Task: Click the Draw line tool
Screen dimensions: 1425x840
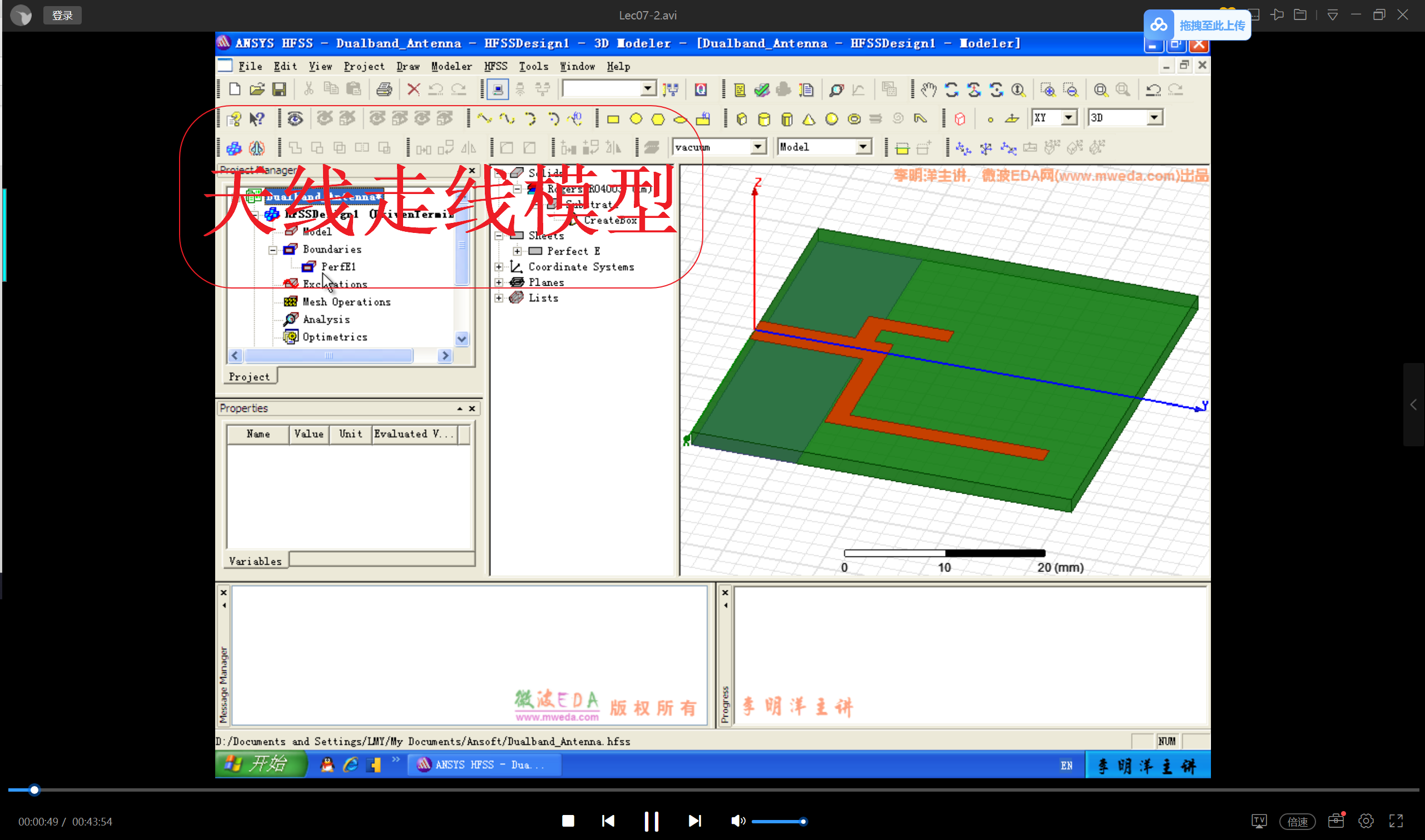Action: [x=484, y=119]
